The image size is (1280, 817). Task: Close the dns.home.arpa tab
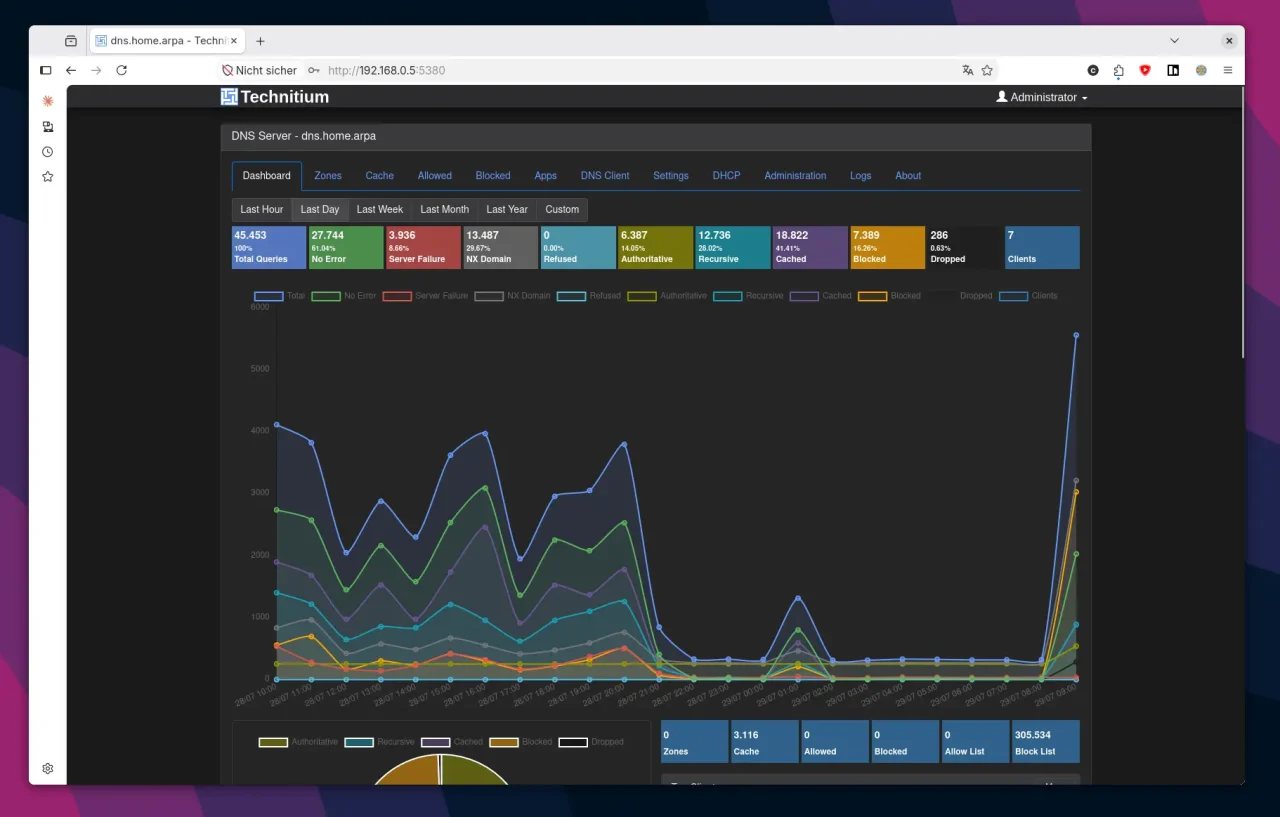pyautogui.click(x=235, y=41)
